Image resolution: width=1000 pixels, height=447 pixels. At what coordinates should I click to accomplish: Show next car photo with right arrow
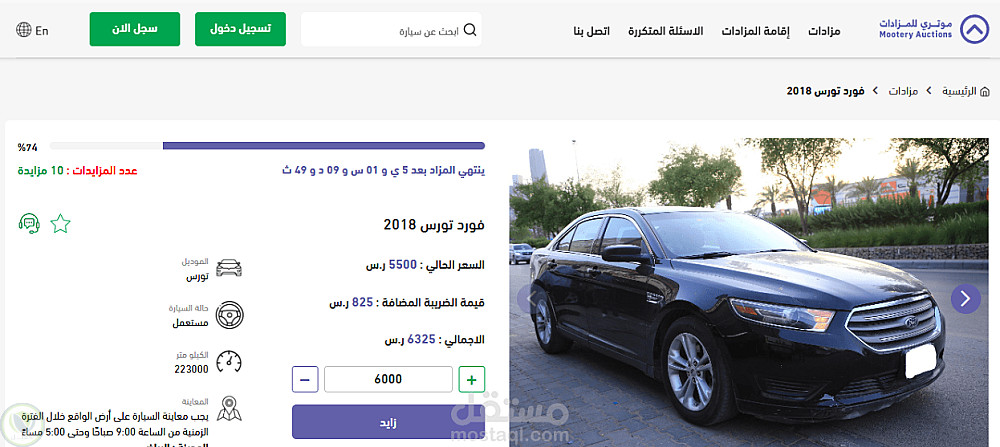966,298
